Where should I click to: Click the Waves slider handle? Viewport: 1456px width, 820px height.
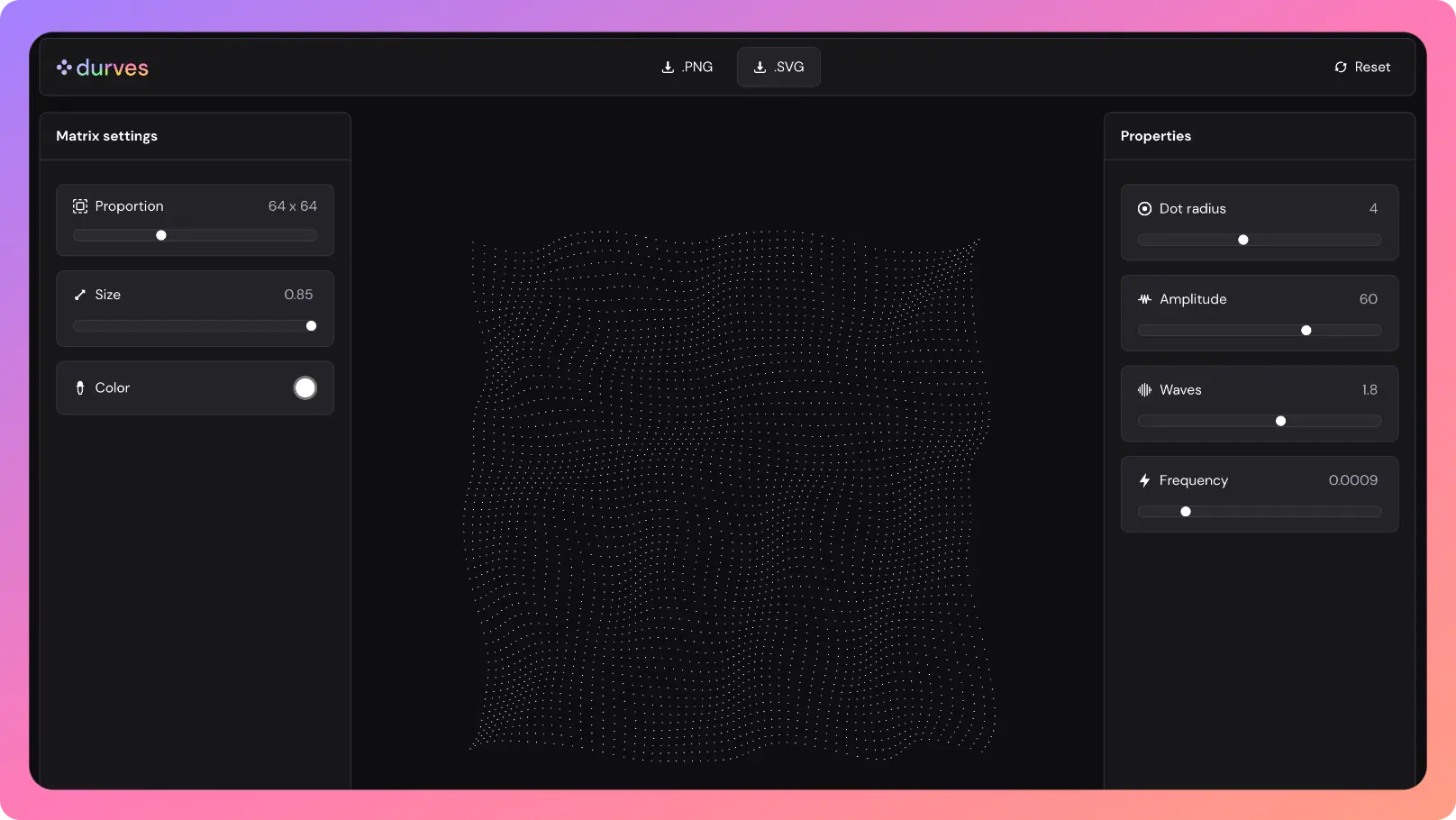point(1281,422)
